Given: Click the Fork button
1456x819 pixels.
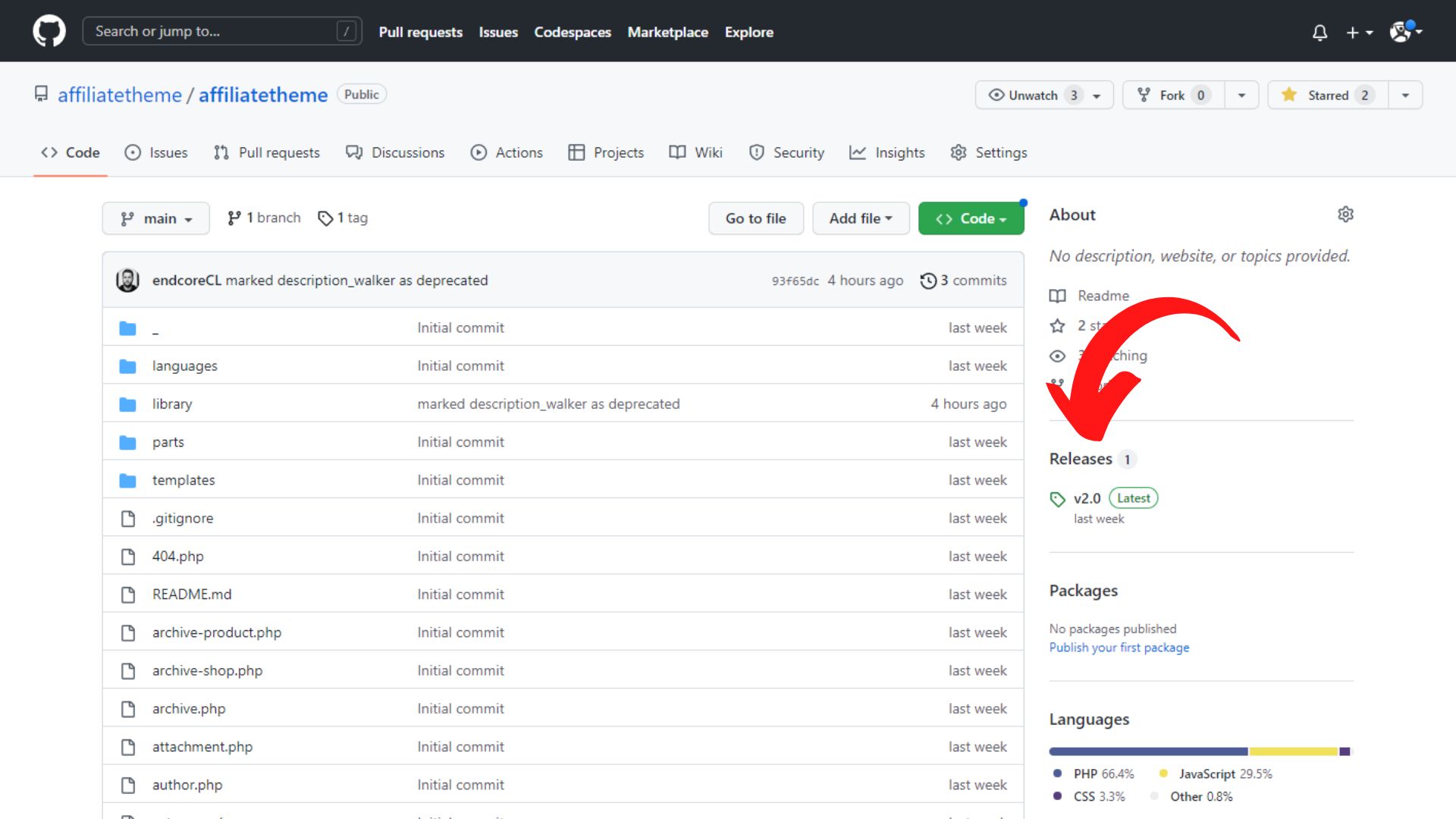Looking at the screenshot, I should (1173, 95).
